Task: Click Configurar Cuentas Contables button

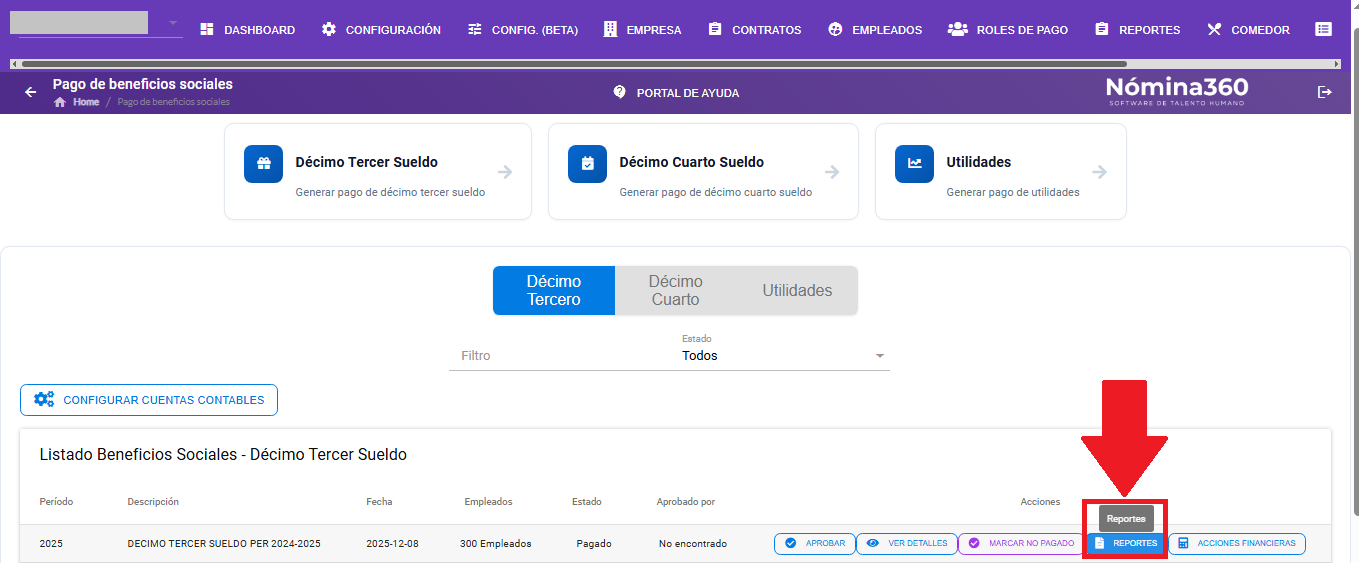Action: pos(149,400)
